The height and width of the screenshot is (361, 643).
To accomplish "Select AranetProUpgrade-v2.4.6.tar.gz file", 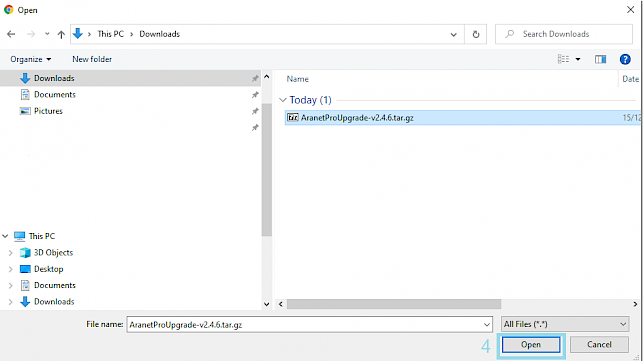I will 463,118.
